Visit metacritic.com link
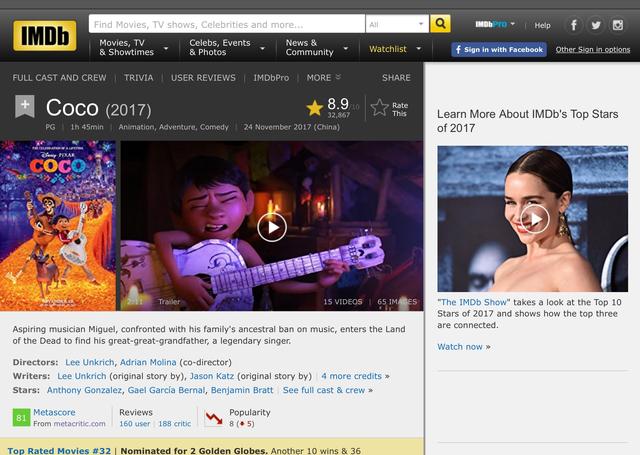Viewport: 640px width, 455px height. 80,424
